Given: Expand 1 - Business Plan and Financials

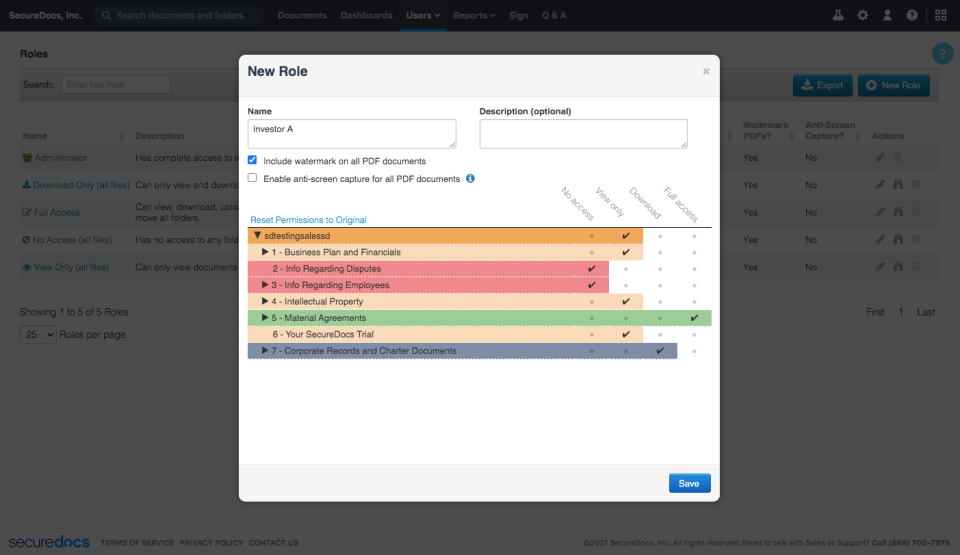Looking at the screenshot, I should click(x=265, y=252).
